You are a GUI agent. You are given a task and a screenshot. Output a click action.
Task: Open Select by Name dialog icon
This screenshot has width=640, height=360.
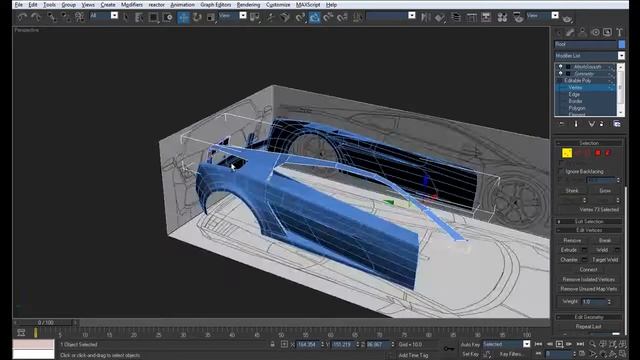click(x=139, y=17)
